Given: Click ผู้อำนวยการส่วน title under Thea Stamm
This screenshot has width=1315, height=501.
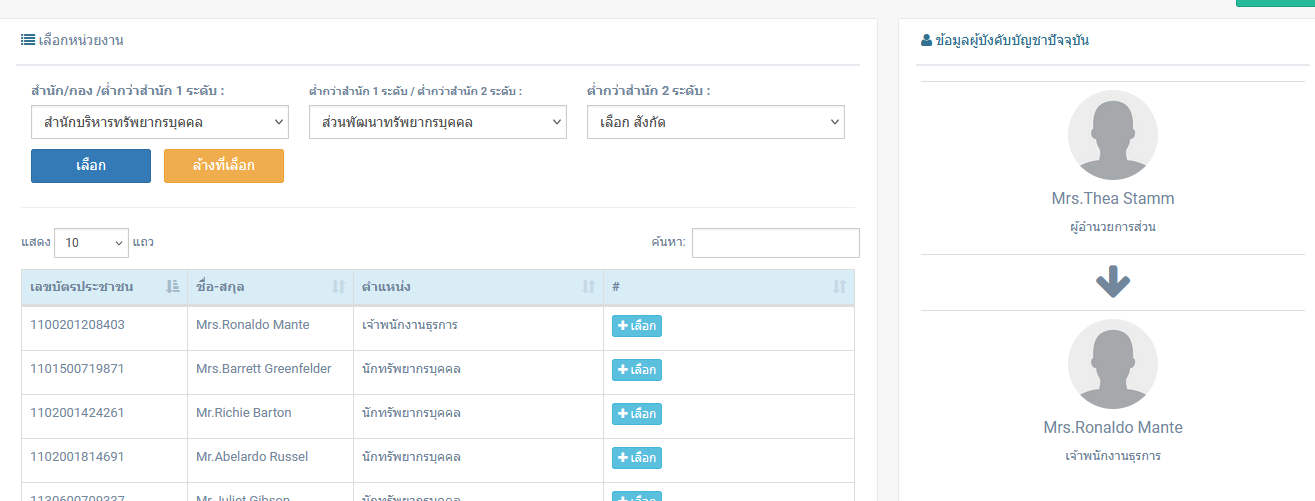Looking at the screenshot, I should (1113, 227).
